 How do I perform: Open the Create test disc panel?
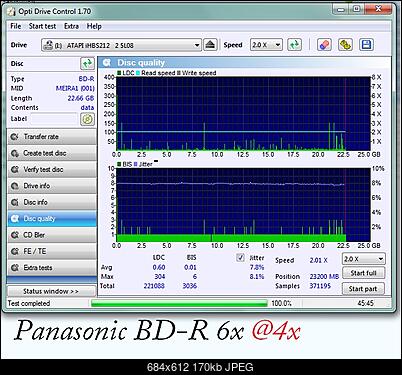52,153
